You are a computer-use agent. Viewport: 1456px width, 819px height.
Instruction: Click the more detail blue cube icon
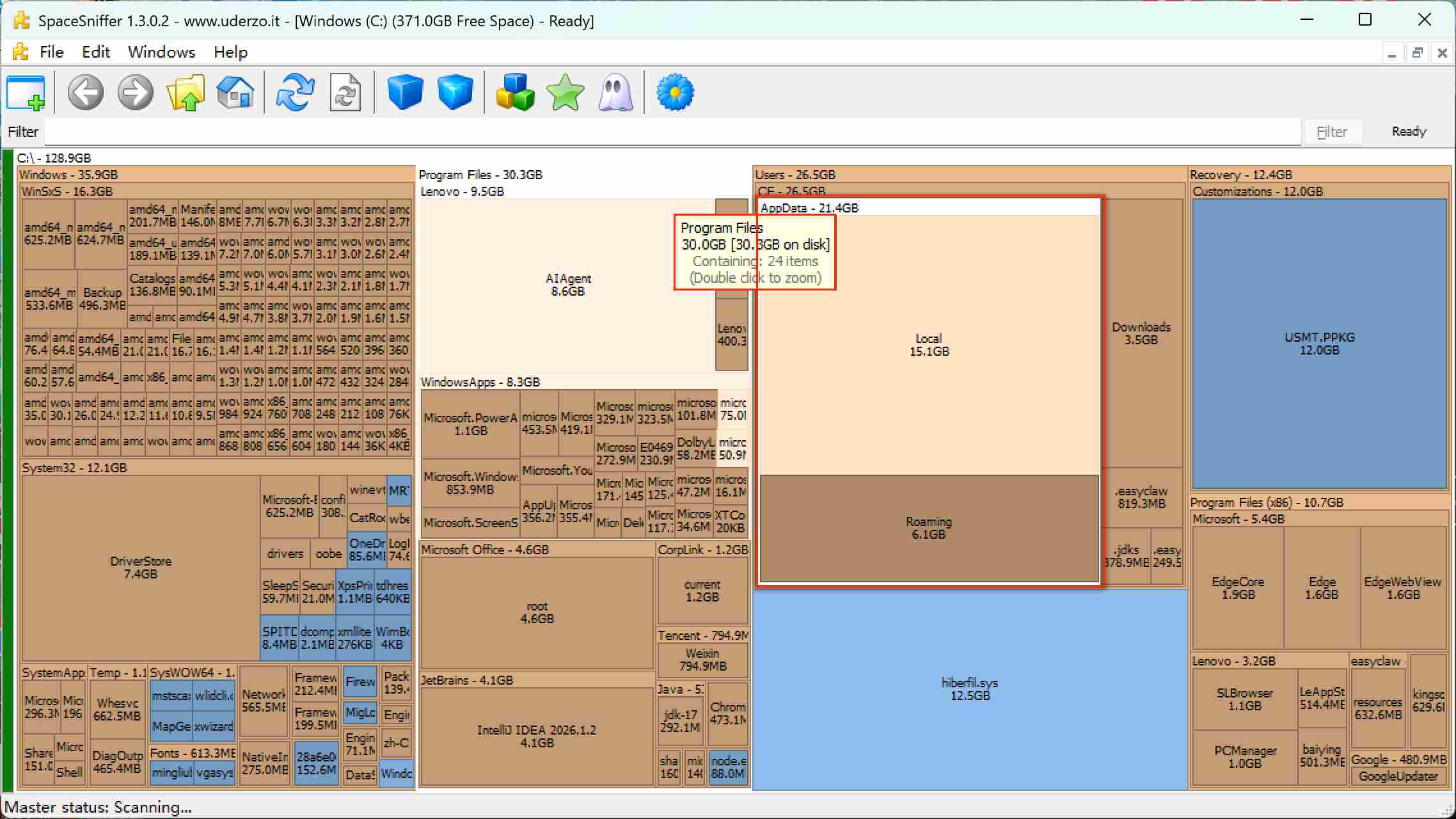click(455, 93)
